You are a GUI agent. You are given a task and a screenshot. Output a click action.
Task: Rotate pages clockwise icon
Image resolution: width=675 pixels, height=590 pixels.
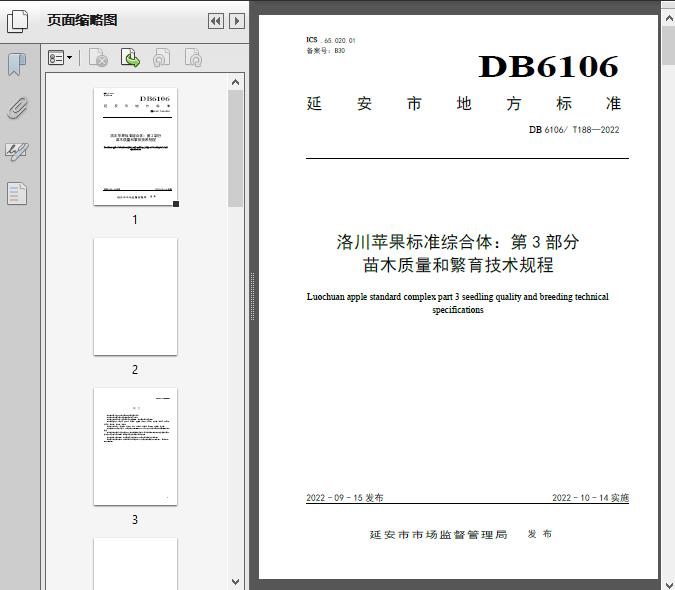coord(193,58)
